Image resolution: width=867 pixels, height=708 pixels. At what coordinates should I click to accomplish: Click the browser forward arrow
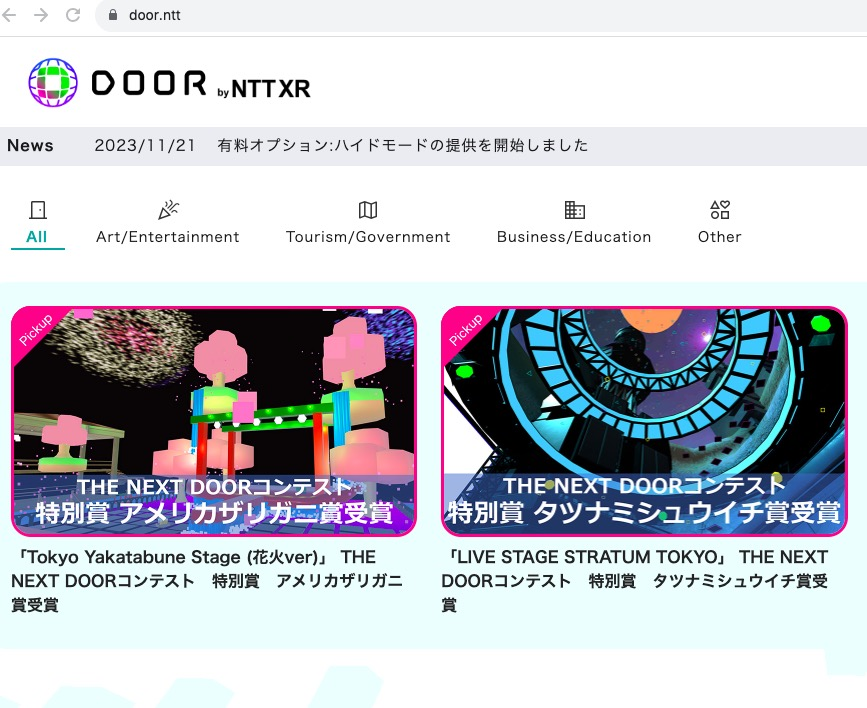click(41, 15)
